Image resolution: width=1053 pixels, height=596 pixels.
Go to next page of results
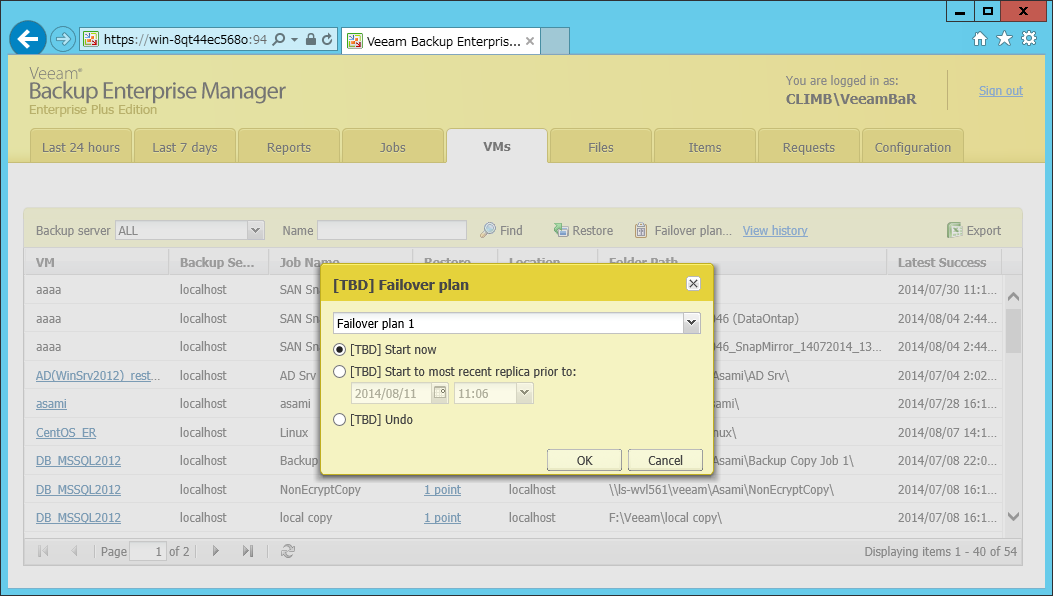[216, 551]
